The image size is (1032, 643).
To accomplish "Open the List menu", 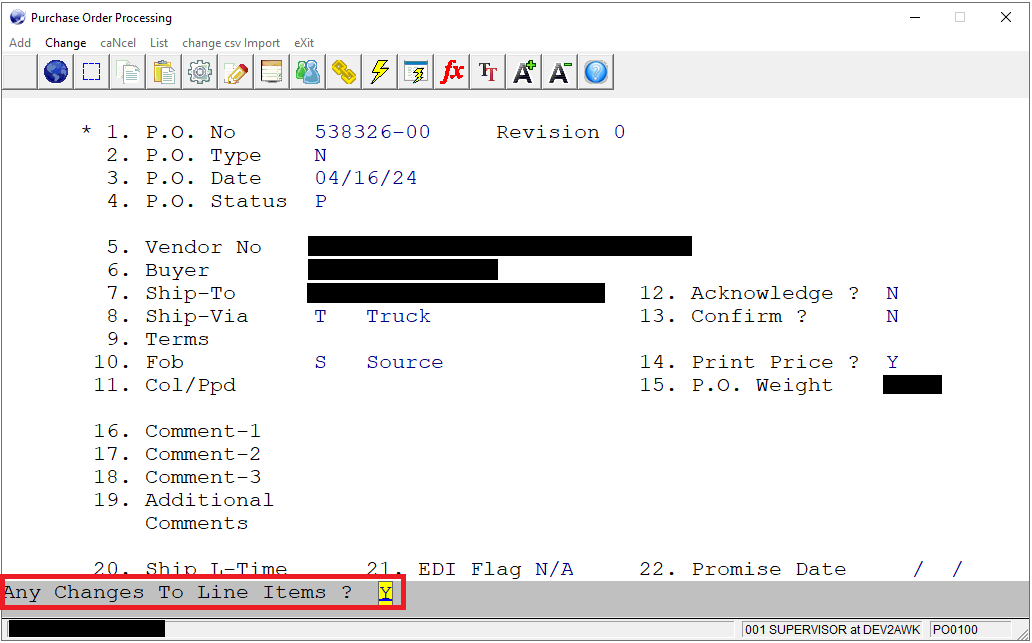I will 159,43.
